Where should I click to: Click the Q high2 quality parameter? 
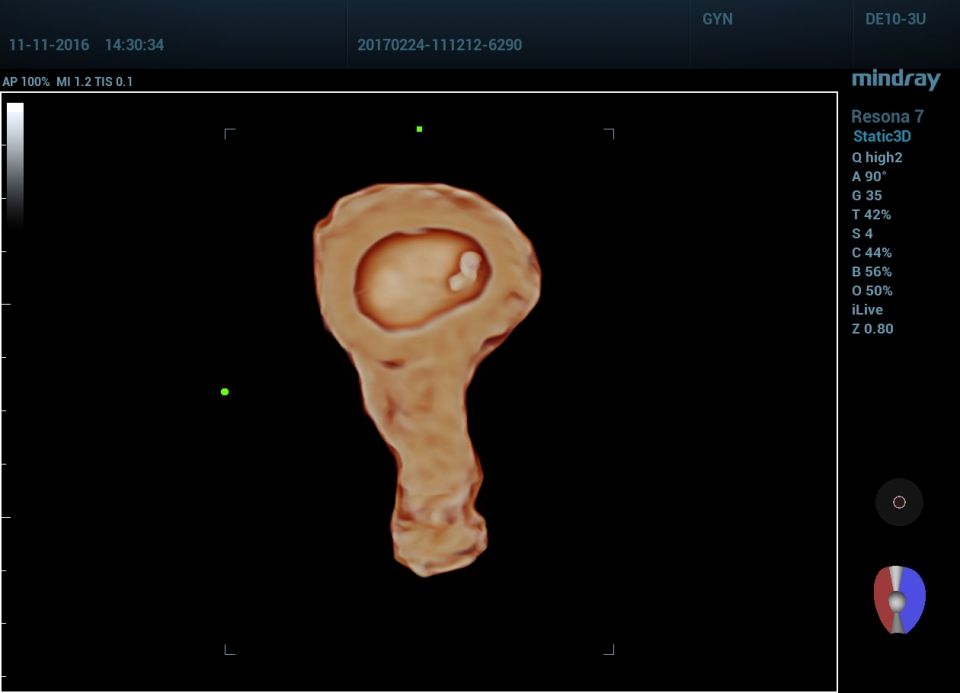click(x=877, y=157)
